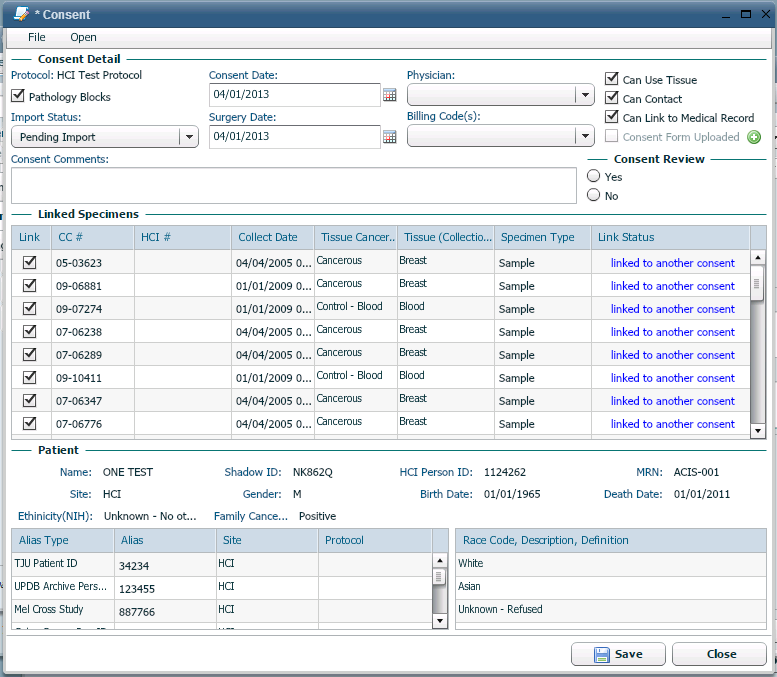Image resolution: width=777 pixels, height=677 pixels.
Task: Click the alias table scrollbar thumb
Action: click(x=439, y=576)
